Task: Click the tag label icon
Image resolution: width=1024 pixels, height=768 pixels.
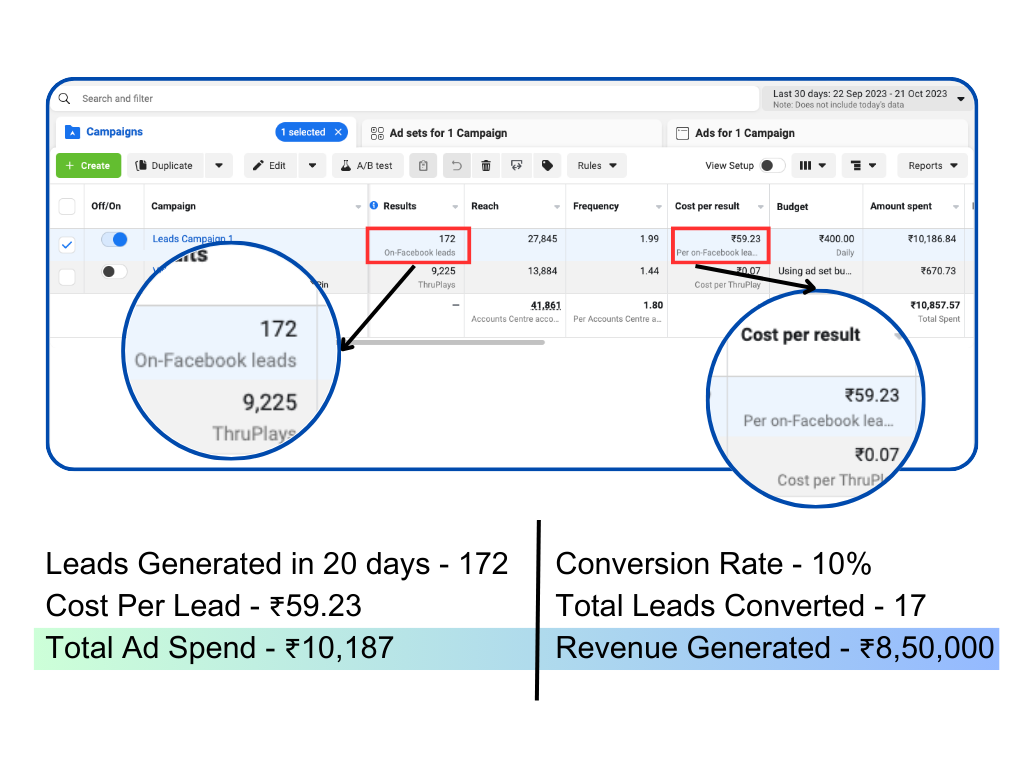Action: pos(547,166)
